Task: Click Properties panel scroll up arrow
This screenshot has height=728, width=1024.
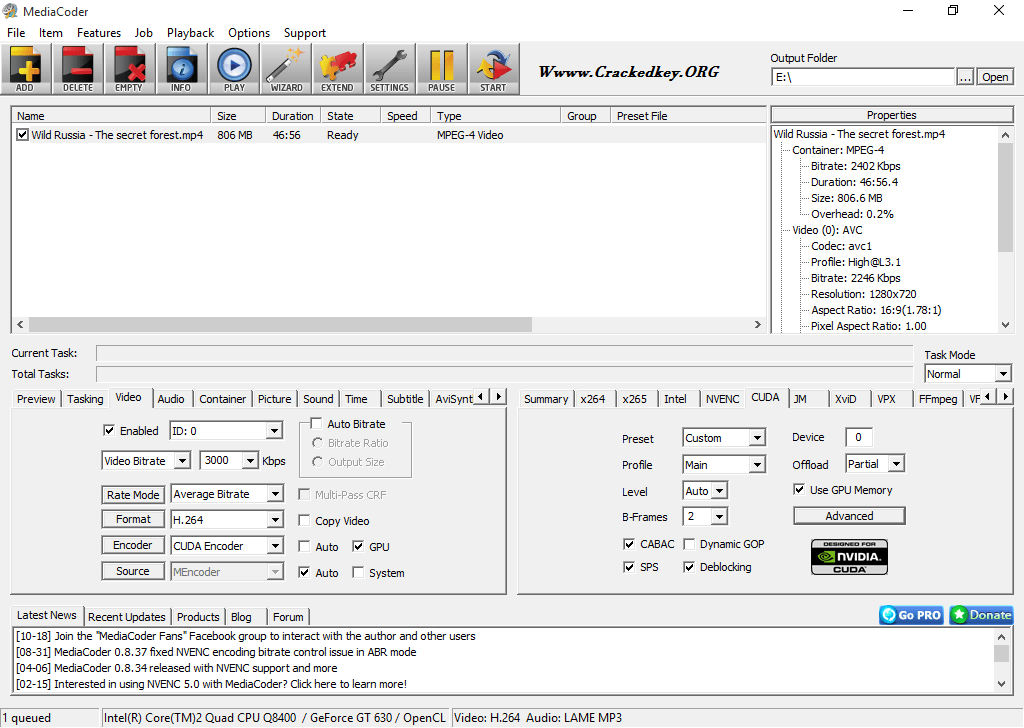Action: tap(1005, 135)
